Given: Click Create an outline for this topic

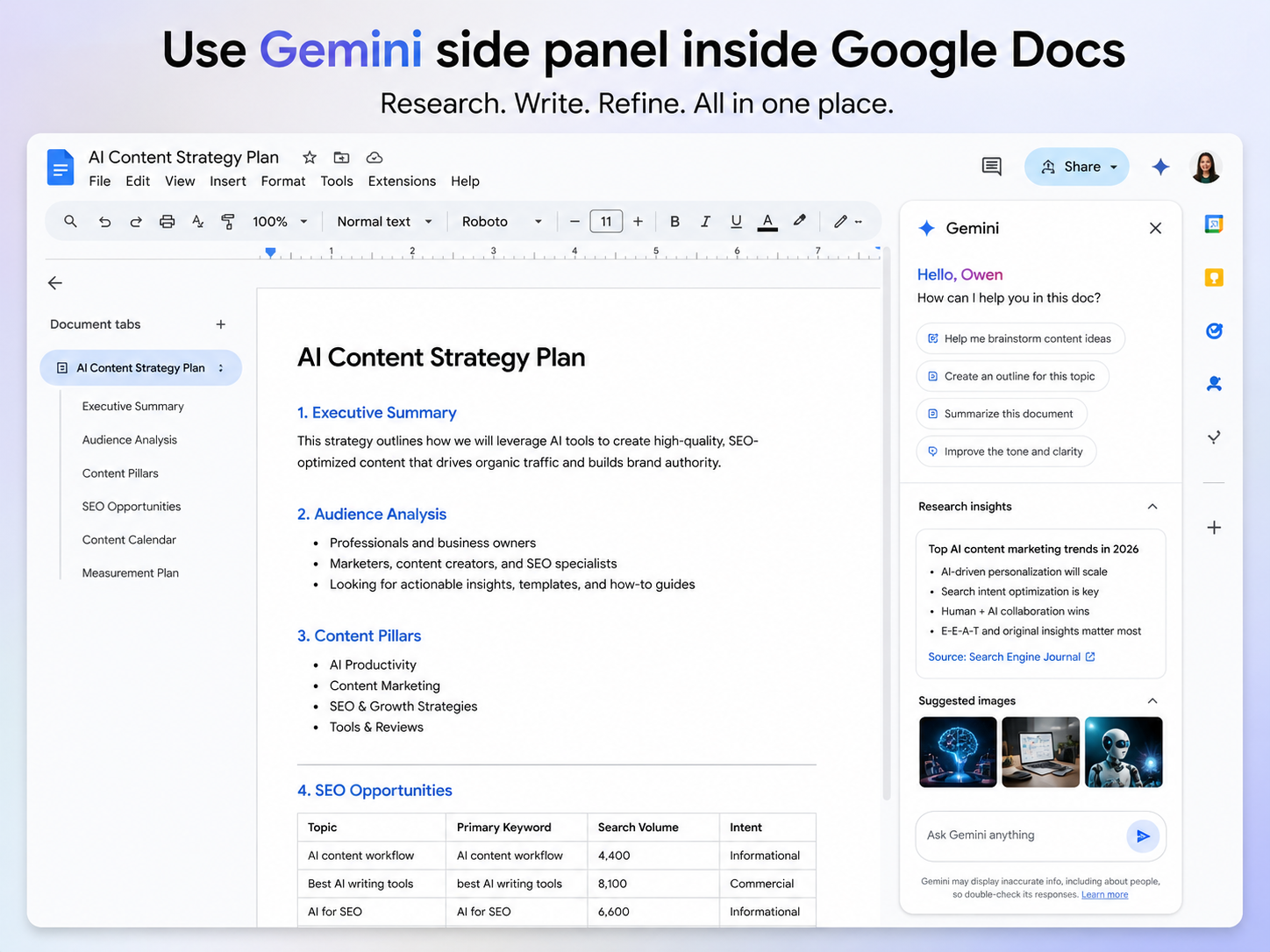Looking at the screenshot, I should 1012,376.
